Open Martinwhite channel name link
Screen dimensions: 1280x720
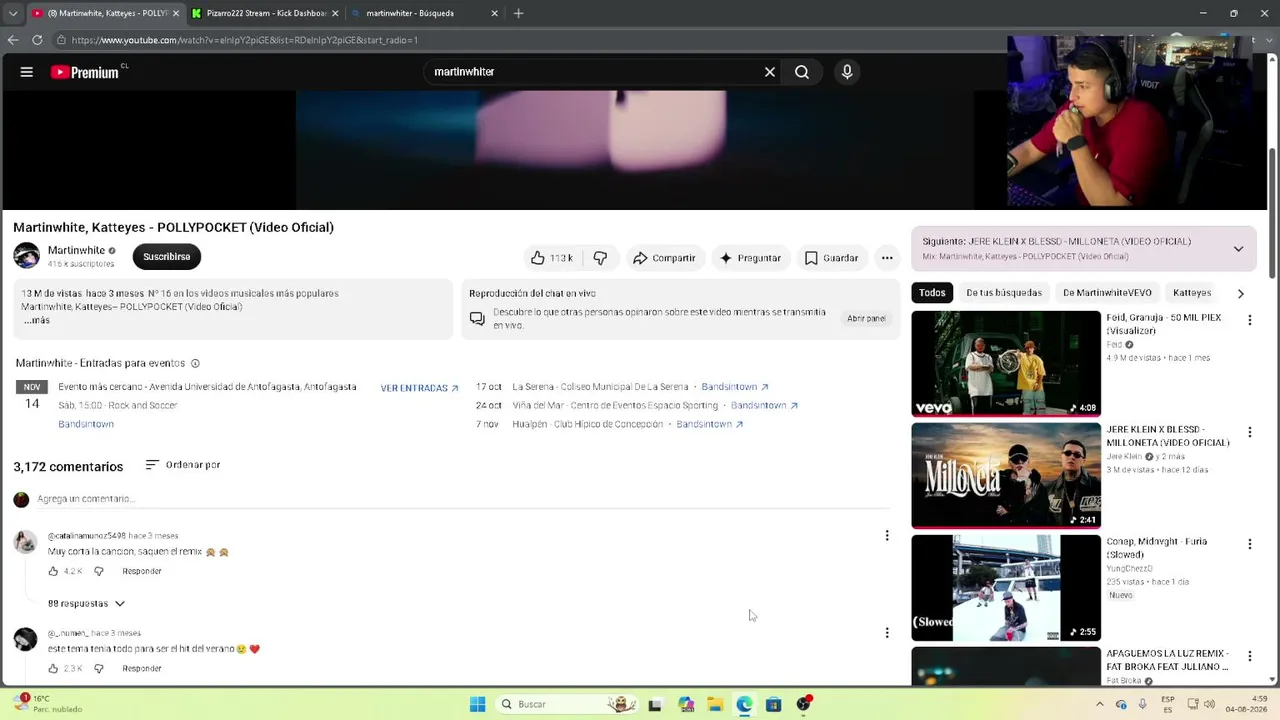point(77,250)
